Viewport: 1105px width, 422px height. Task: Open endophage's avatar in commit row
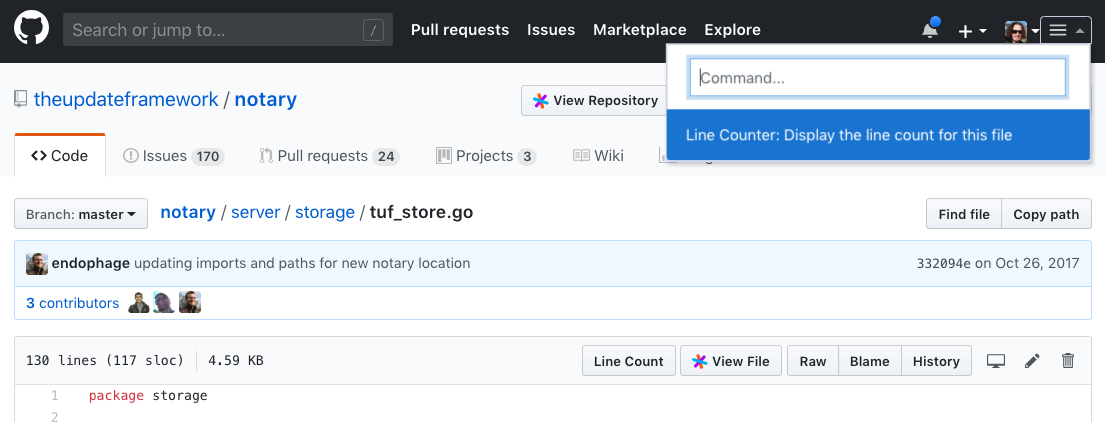point(37,263)
